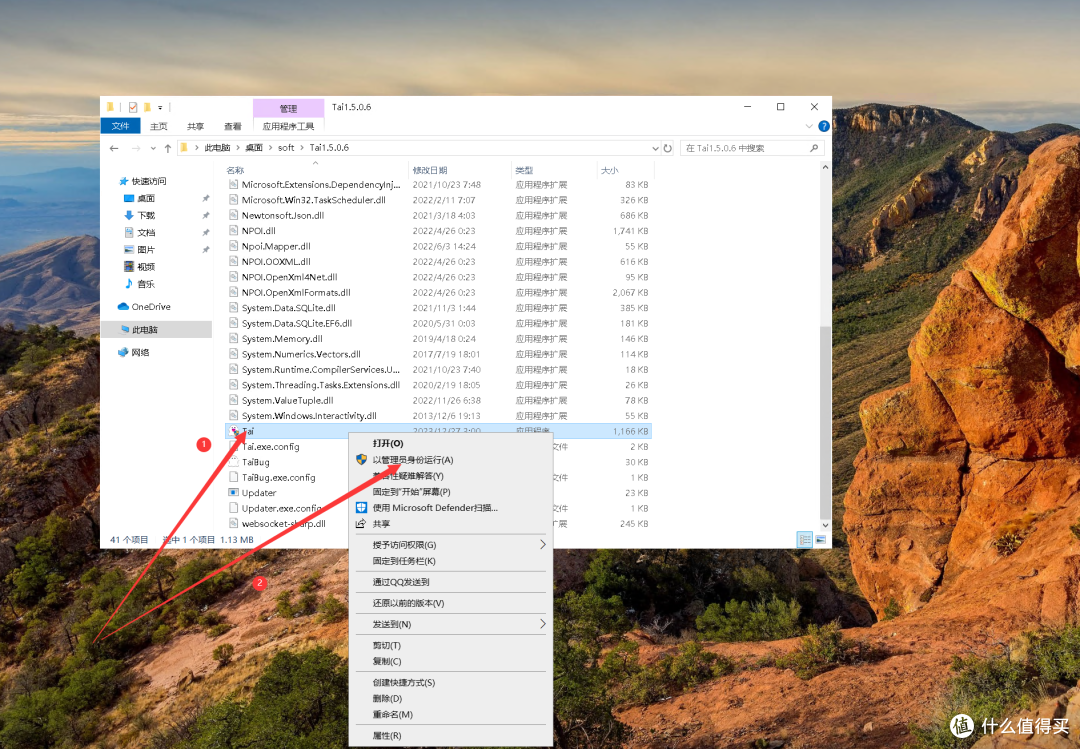
Task: Click the 桌面 breadcrumb segment
Action: click(x=254, y=148)
